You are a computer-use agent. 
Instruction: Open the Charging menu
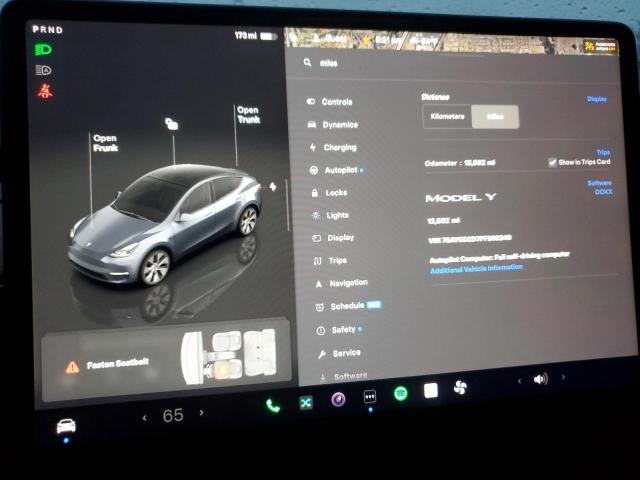[x=333, y=147]
